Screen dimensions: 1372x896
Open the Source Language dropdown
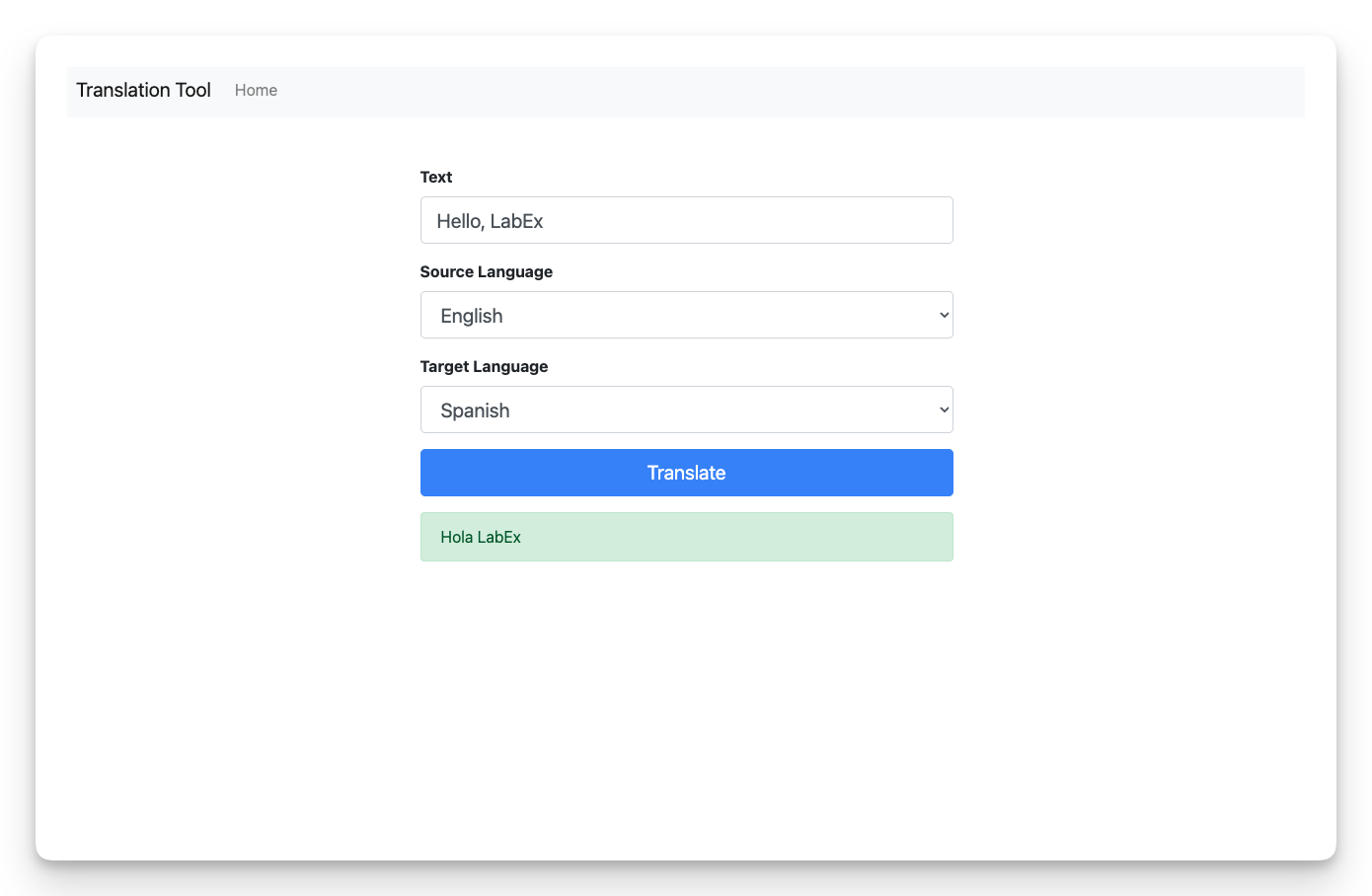[x=686, y=315]
